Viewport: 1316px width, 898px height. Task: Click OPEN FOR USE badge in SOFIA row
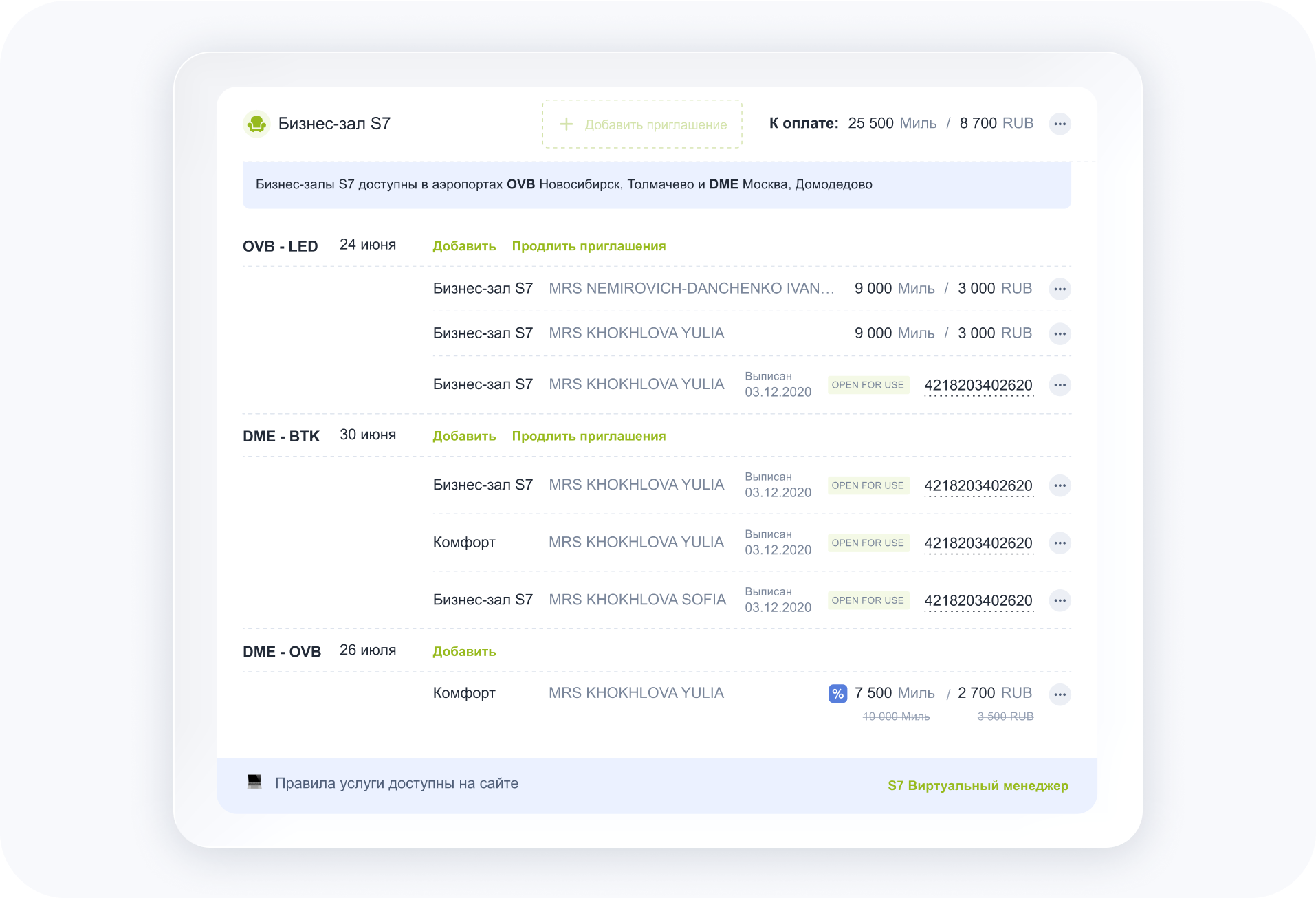tap(868, 600)
